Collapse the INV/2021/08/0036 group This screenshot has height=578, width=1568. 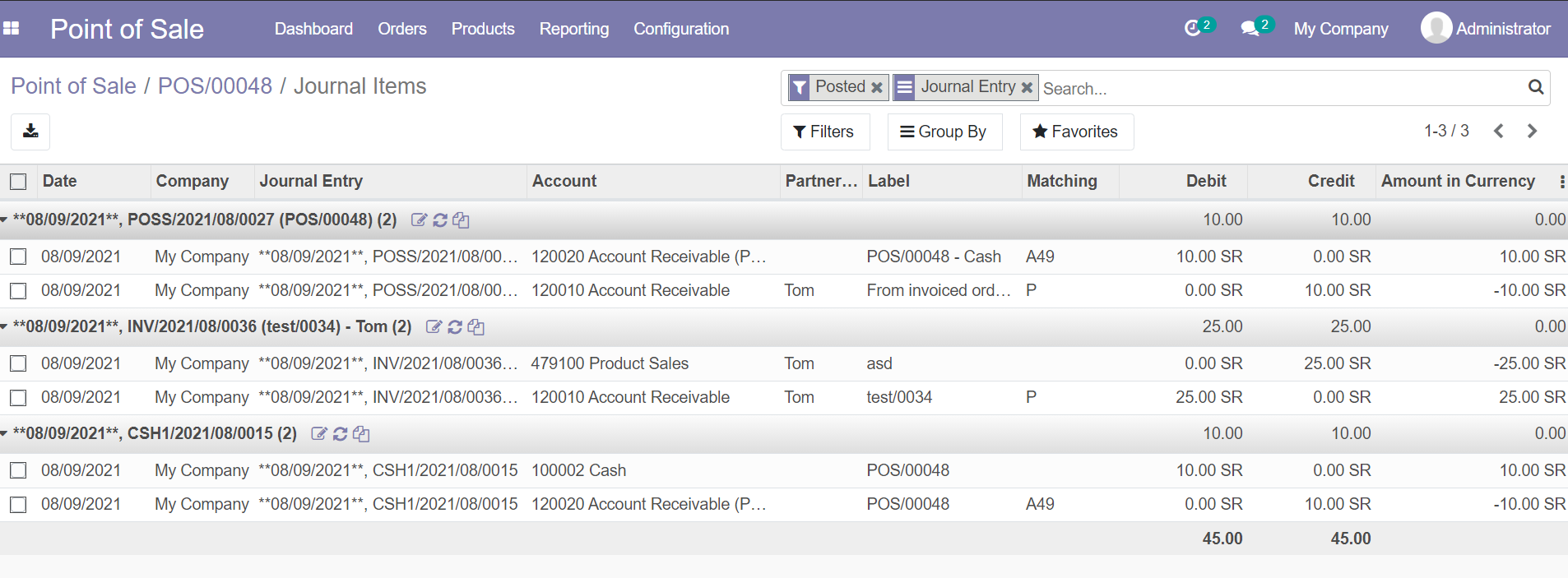pyautogui.click(x=5, y=327)
